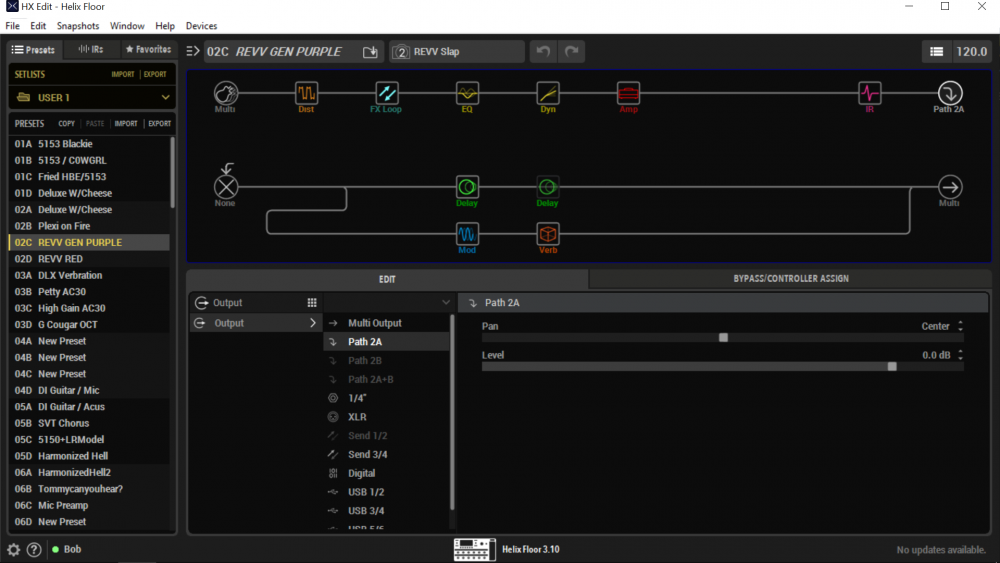
Task: Switch to the Favorites tab
Action: pyautogui.click(x=148, y=49)
